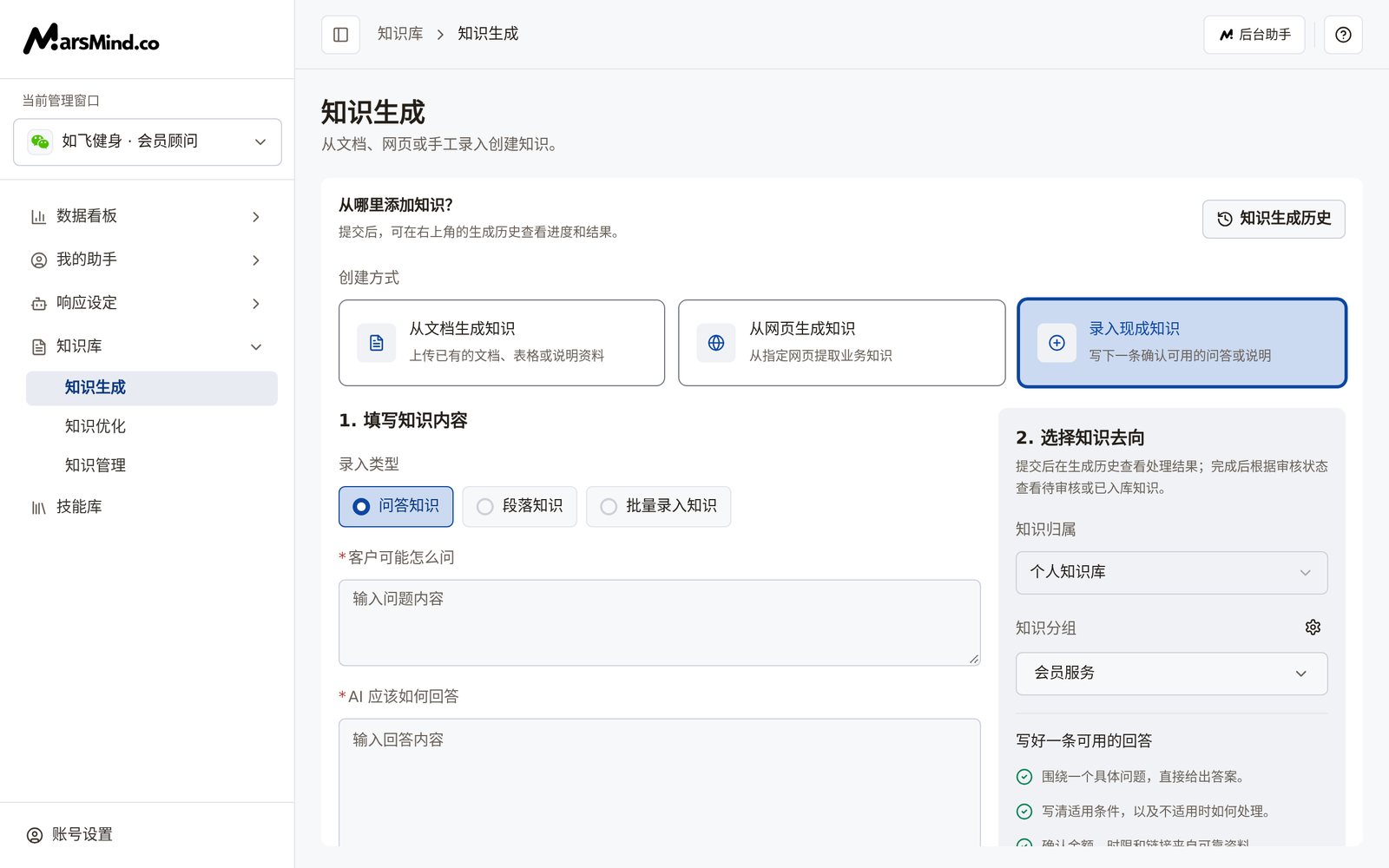Expand the 我的助手 chevron
The width and height of the screenshot is (1389, 868).
click(x=256, y=260)
